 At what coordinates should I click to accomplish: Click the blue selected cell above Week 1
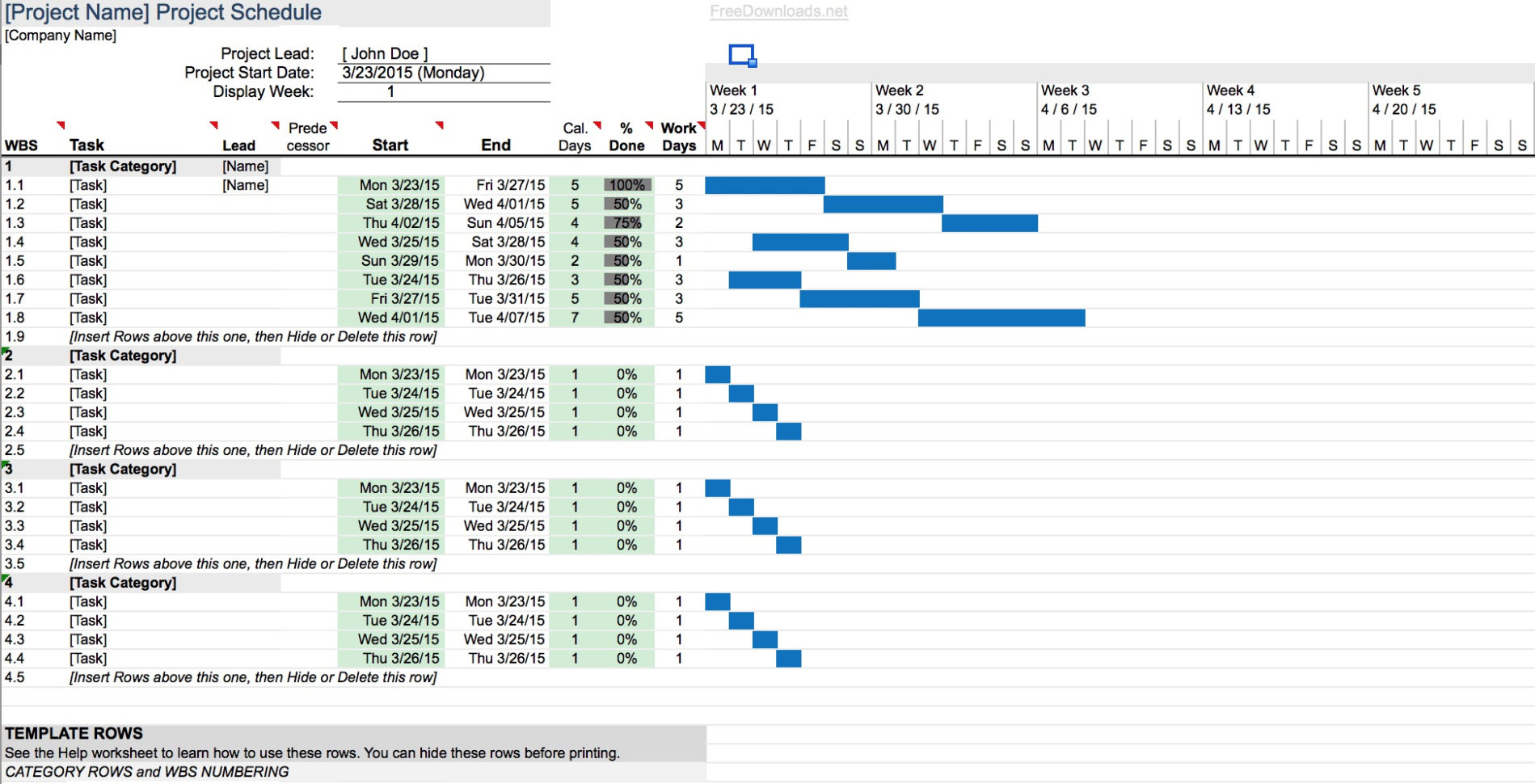pyautogui.click(x=740, y=55)
